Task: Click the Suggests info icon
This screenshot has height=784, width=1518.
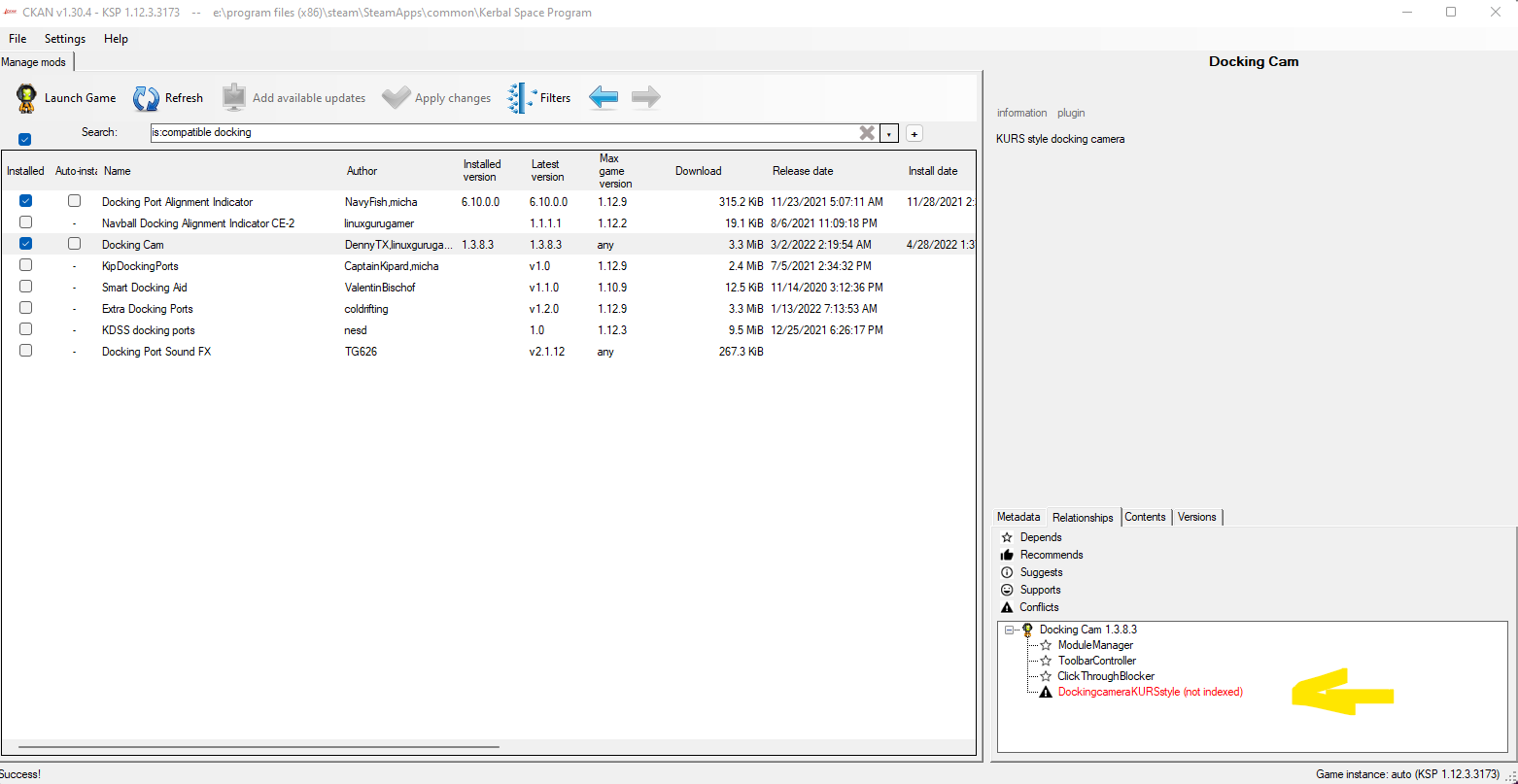Action: [x=1007, y=571]
